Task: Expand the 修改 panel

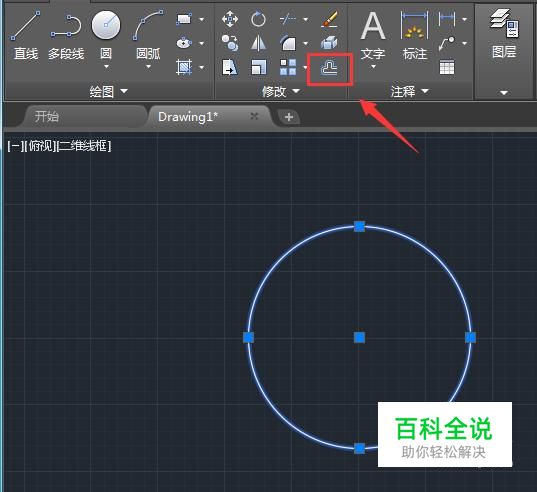Action: point(281,91)
